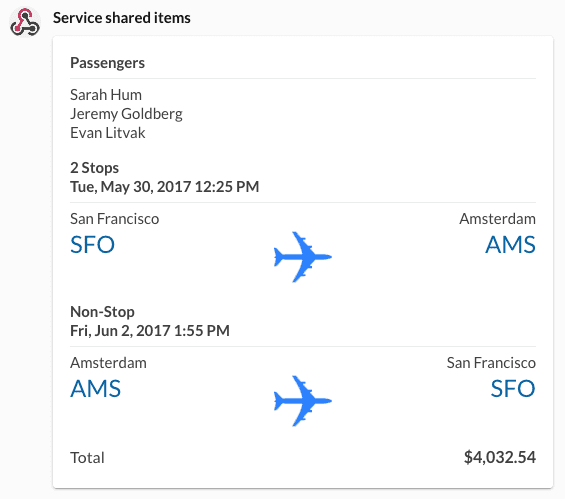
Task: Click the Passengers section heading
Action: 107,63
